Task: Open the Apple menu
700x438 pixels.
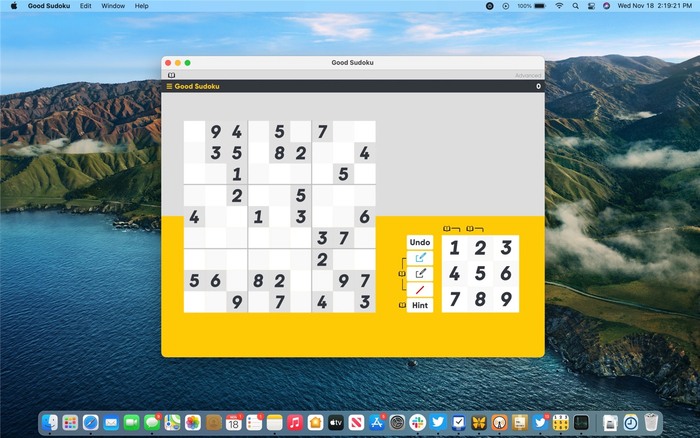Action: [14, 6]
